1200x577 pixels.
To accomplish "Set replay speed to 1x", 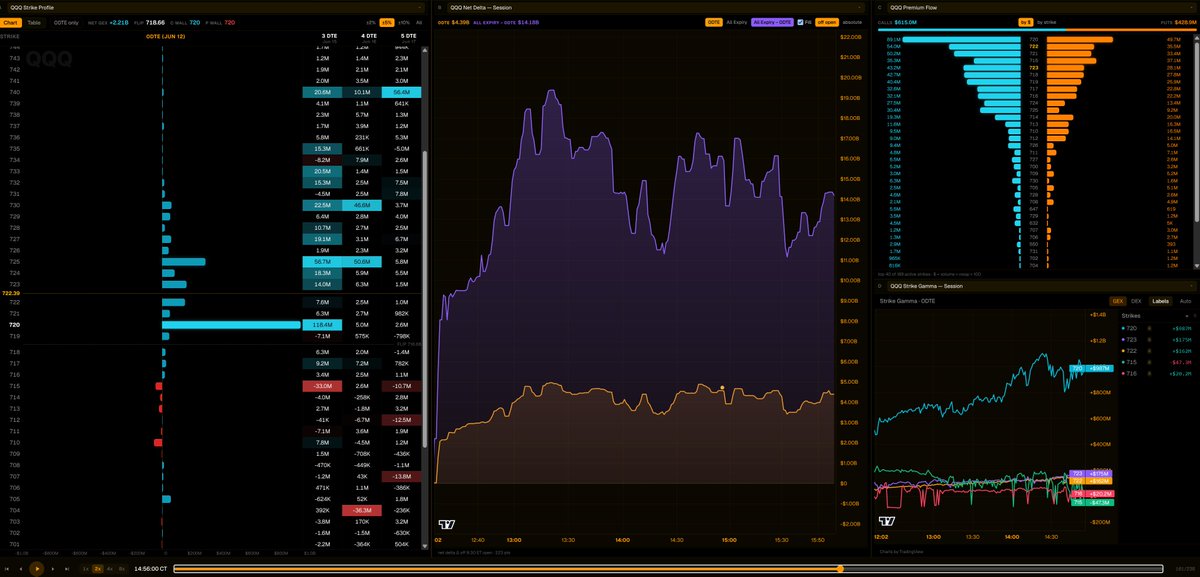I will point(85,569).
